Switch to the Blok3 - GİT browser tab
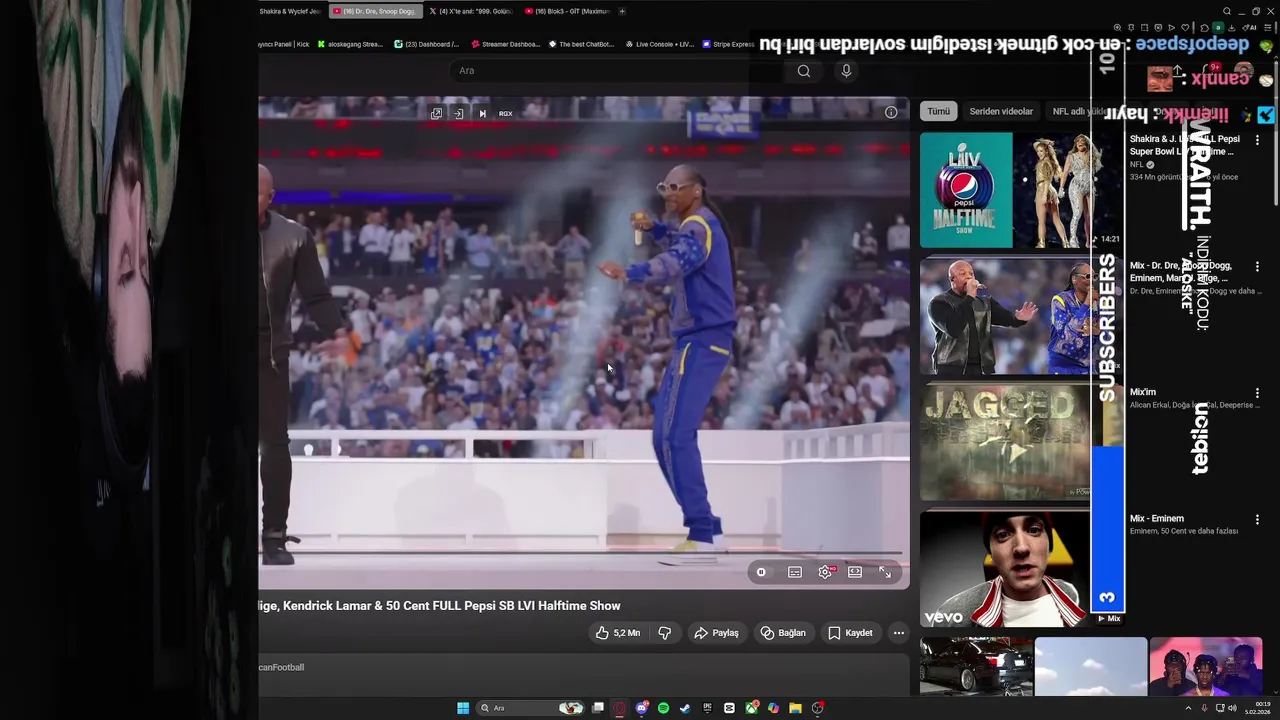The image size is (1280, 720). (567, 11)
